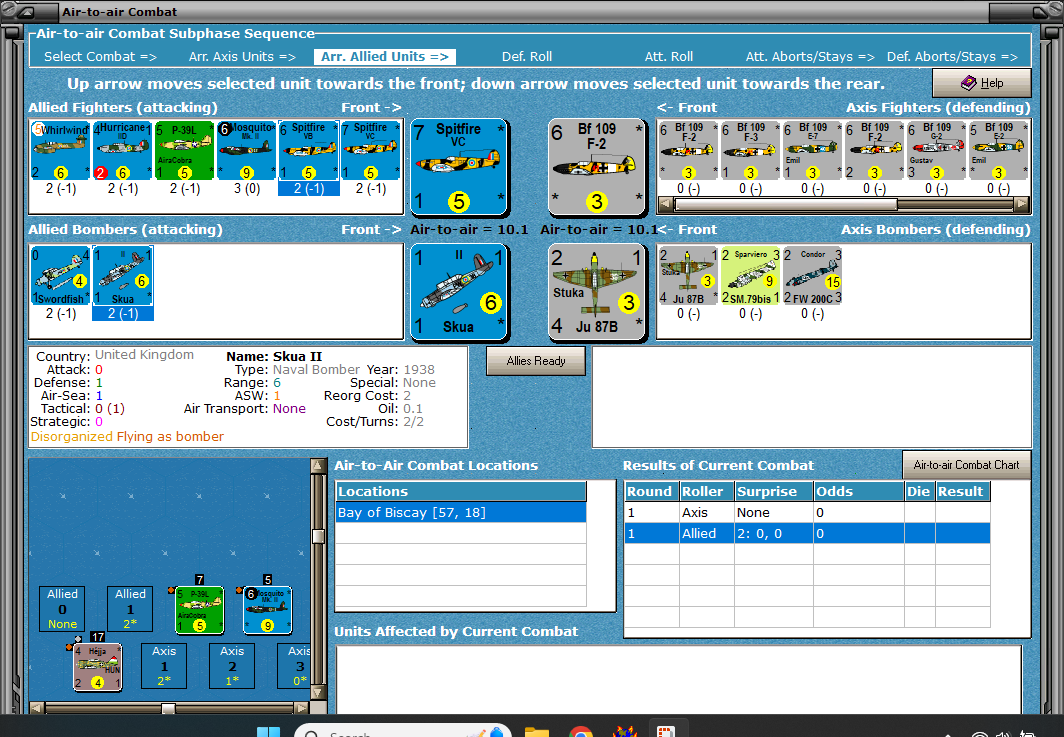
Task: Select the small Skua bomber in Allied Bombers list
Action: [x=122, y=276]
